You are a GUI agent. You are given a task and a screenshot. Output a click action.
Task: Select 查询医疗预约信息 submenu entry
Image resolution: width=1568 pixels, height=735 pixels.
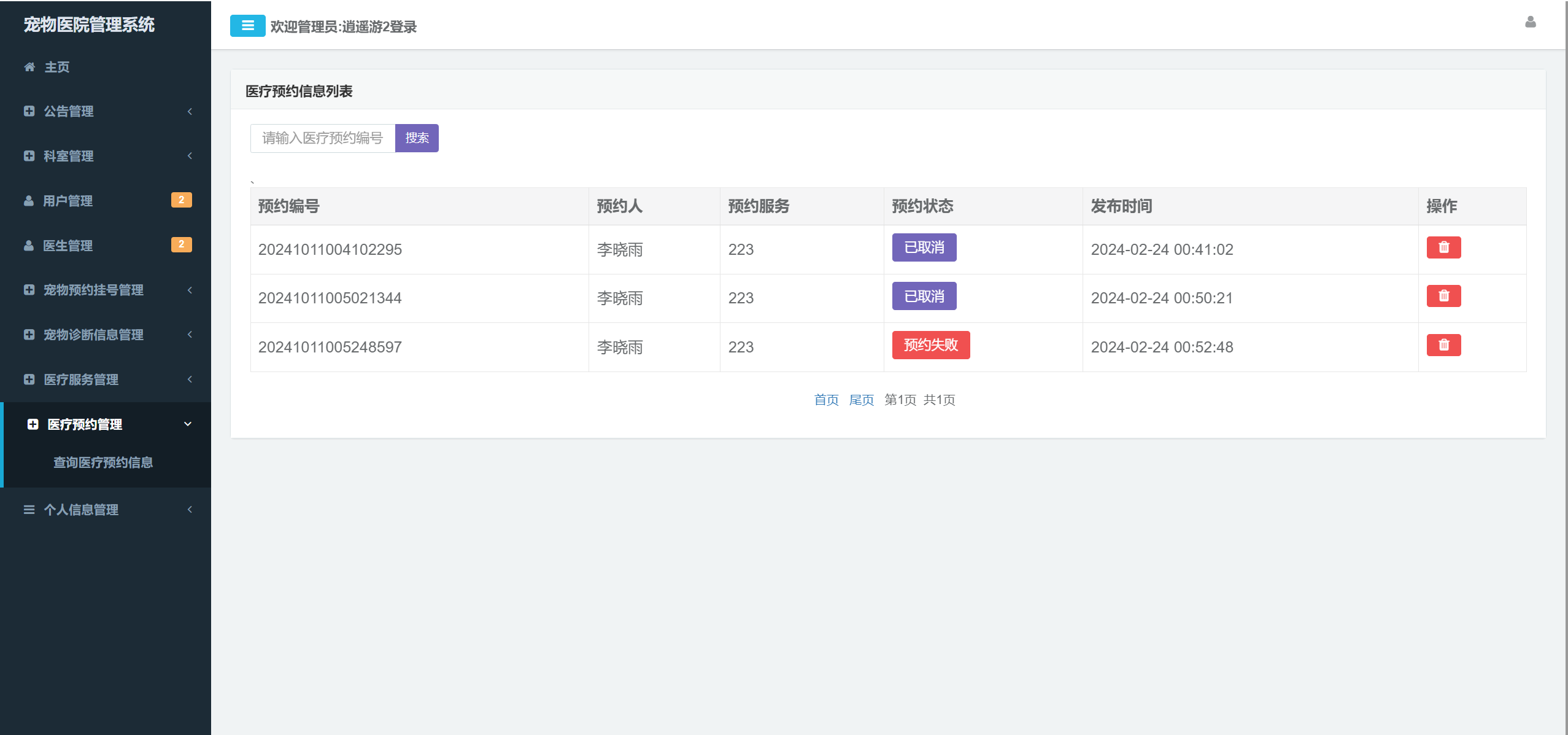coord(103,462)
